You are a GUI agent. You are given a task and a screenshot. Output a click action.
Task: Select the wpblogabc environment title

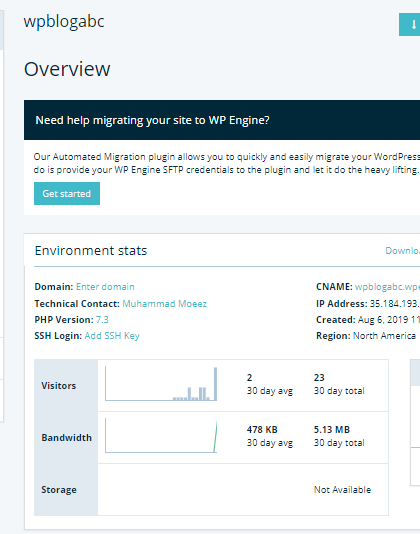(64, 21)
